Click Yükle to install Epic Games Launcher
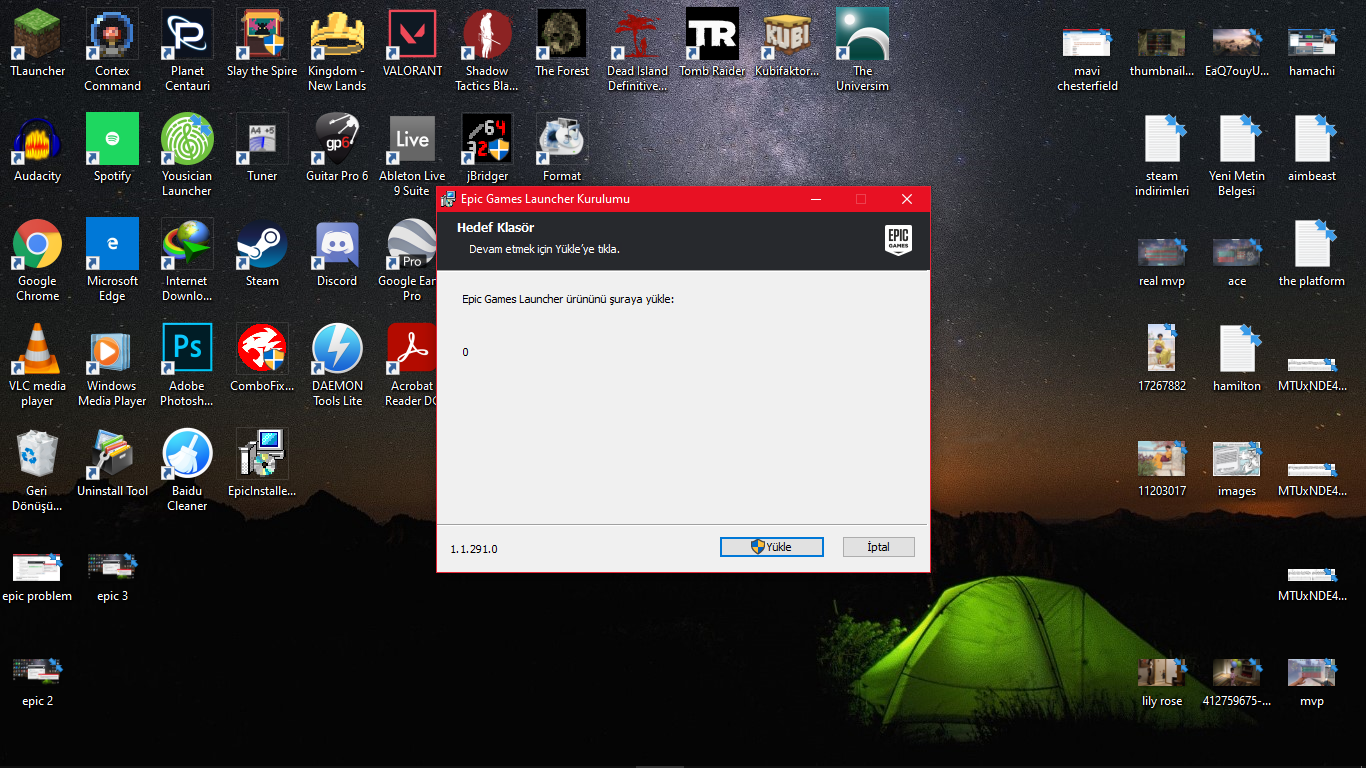Image resolution: width=1366 pixels, height=768 pixels. coord(771,547)
